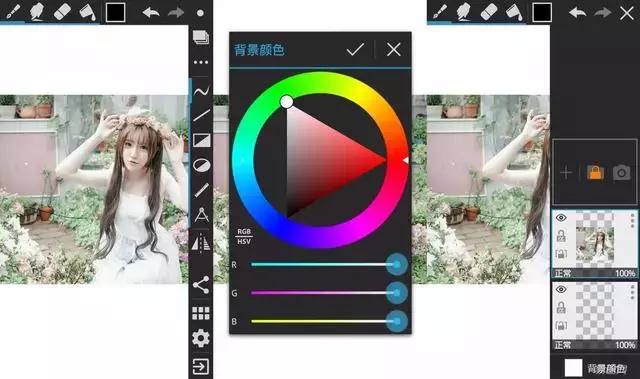Open the share icon
This screenshot has height=379, width=640.
point(201,285)
